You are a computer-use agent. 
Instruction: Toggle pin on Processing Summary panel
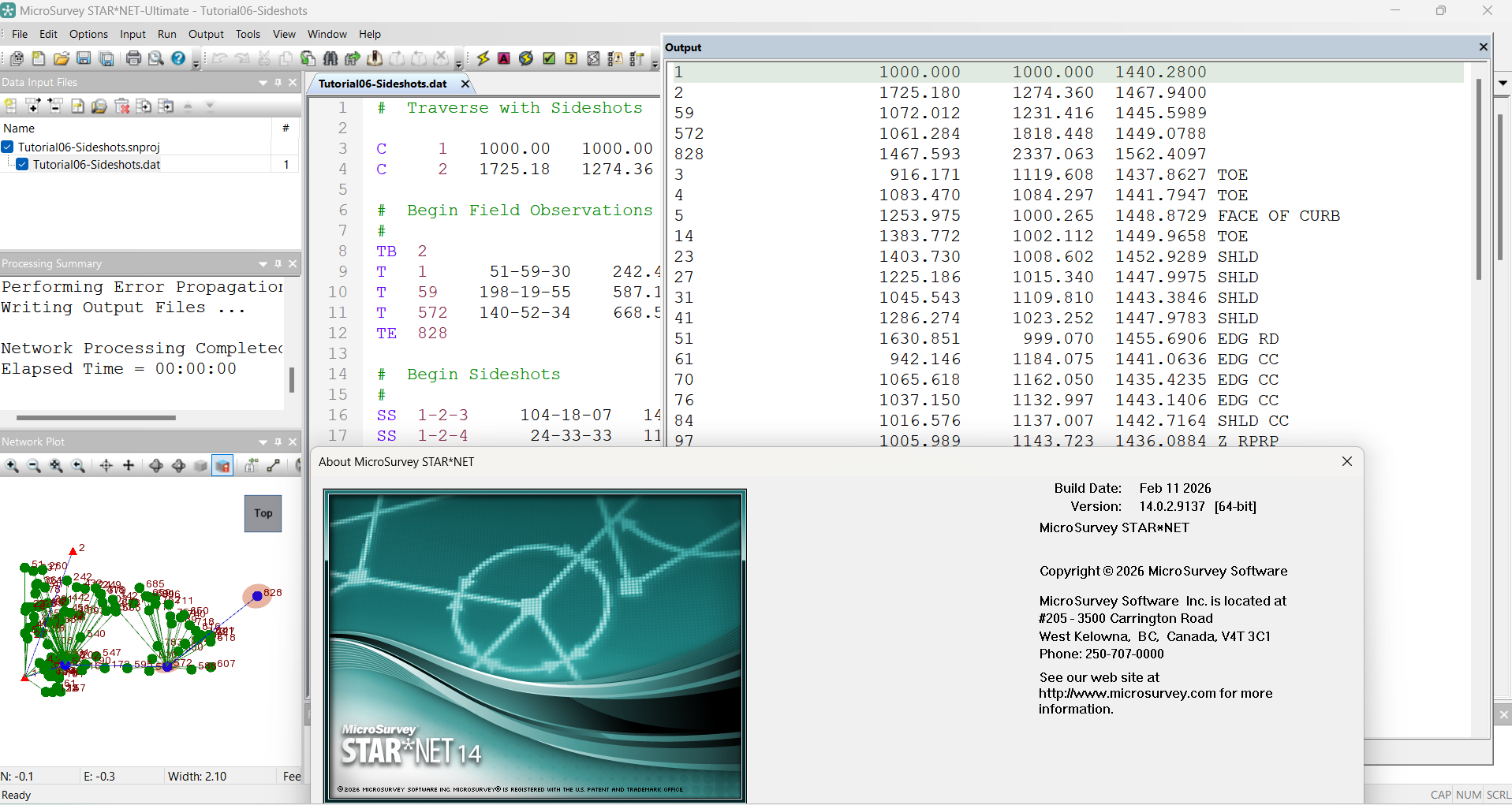point(278,263)
